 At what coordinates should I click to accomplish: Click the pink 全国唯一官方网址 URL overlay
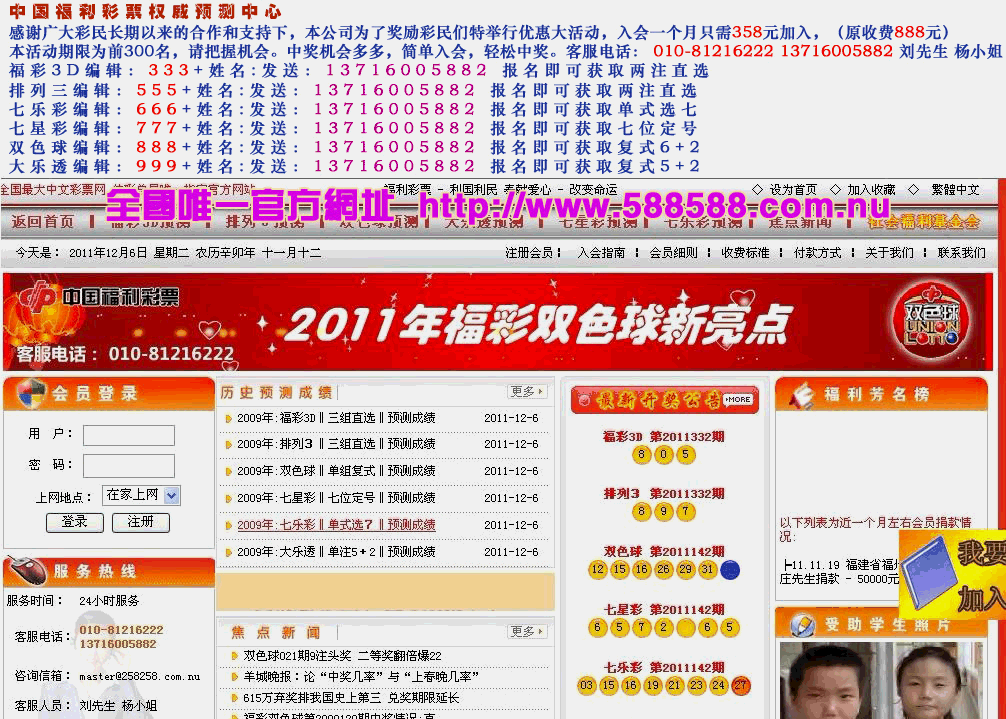tap(498, 206)
